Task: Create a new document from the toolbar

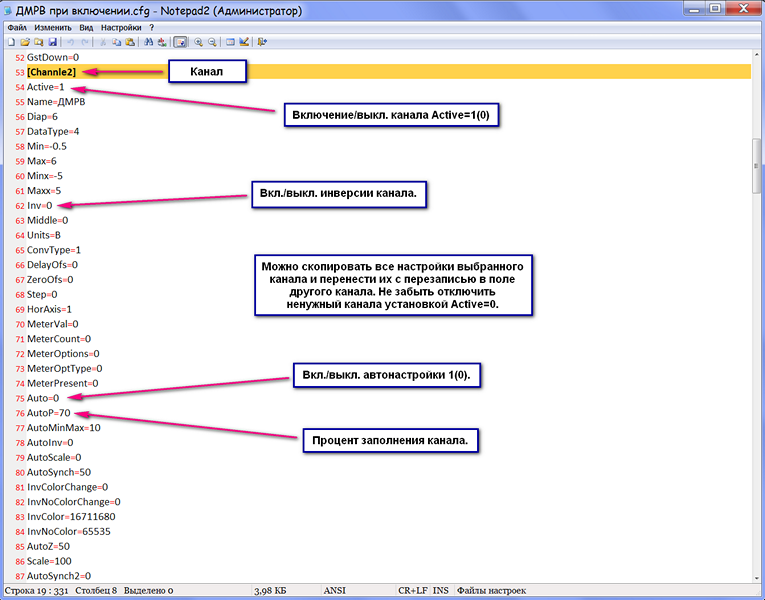Action: pyautogui.click(x=11, y=42)
